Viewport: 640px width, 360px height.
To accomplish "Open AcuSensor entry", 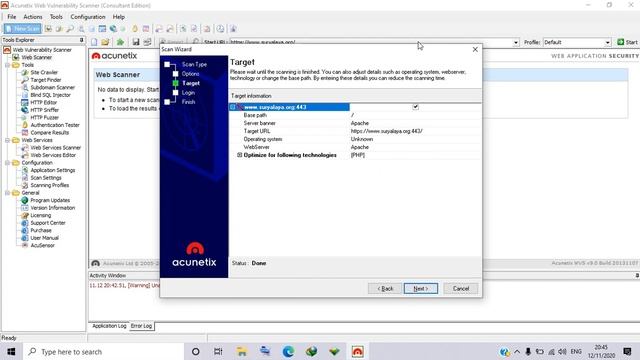I will point(42,245).
